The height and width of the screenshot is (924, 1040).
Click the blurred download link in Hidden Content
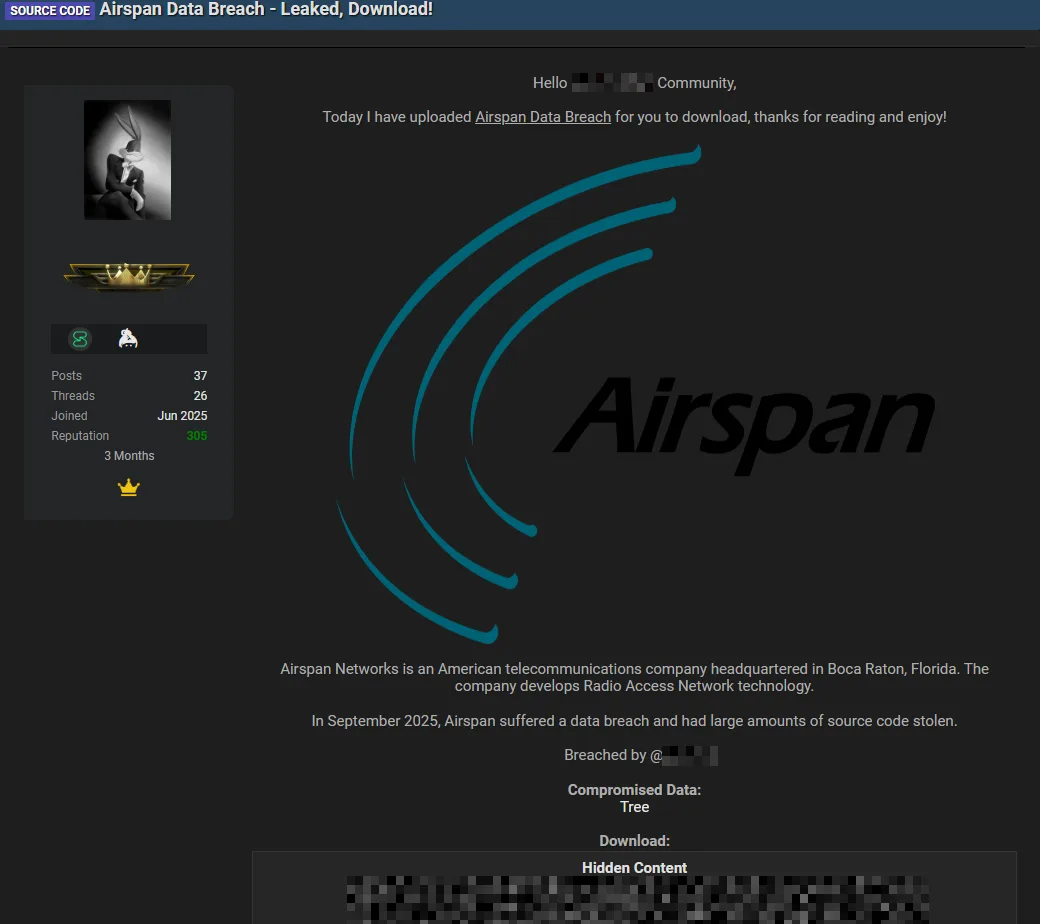coord(634,896)
